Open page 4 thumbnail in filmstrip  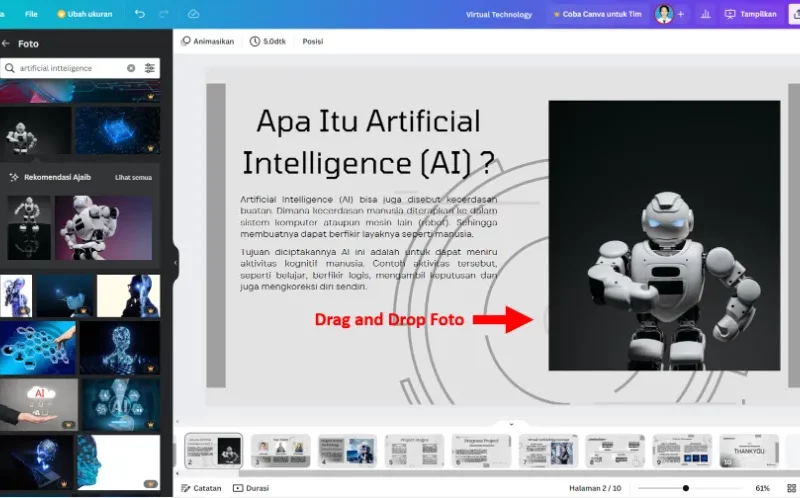click(347, 451)
